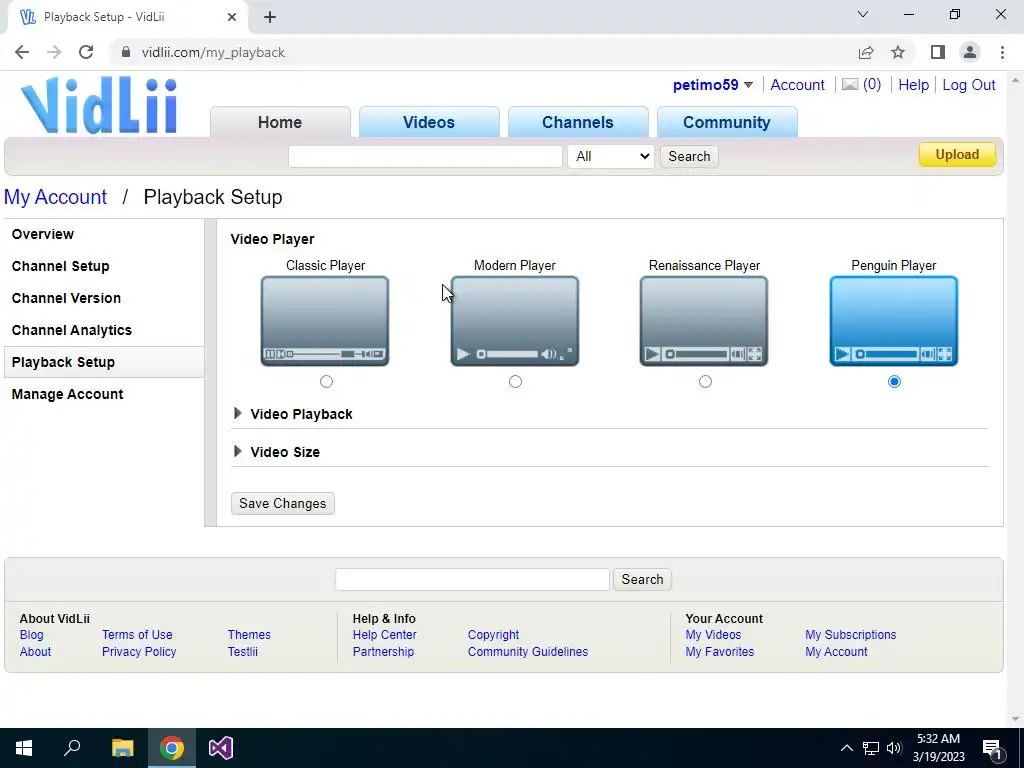Open the All search category dropdown
Image resolution: width=1024 pixels, height=768 pixels.
tap(611, 156)
